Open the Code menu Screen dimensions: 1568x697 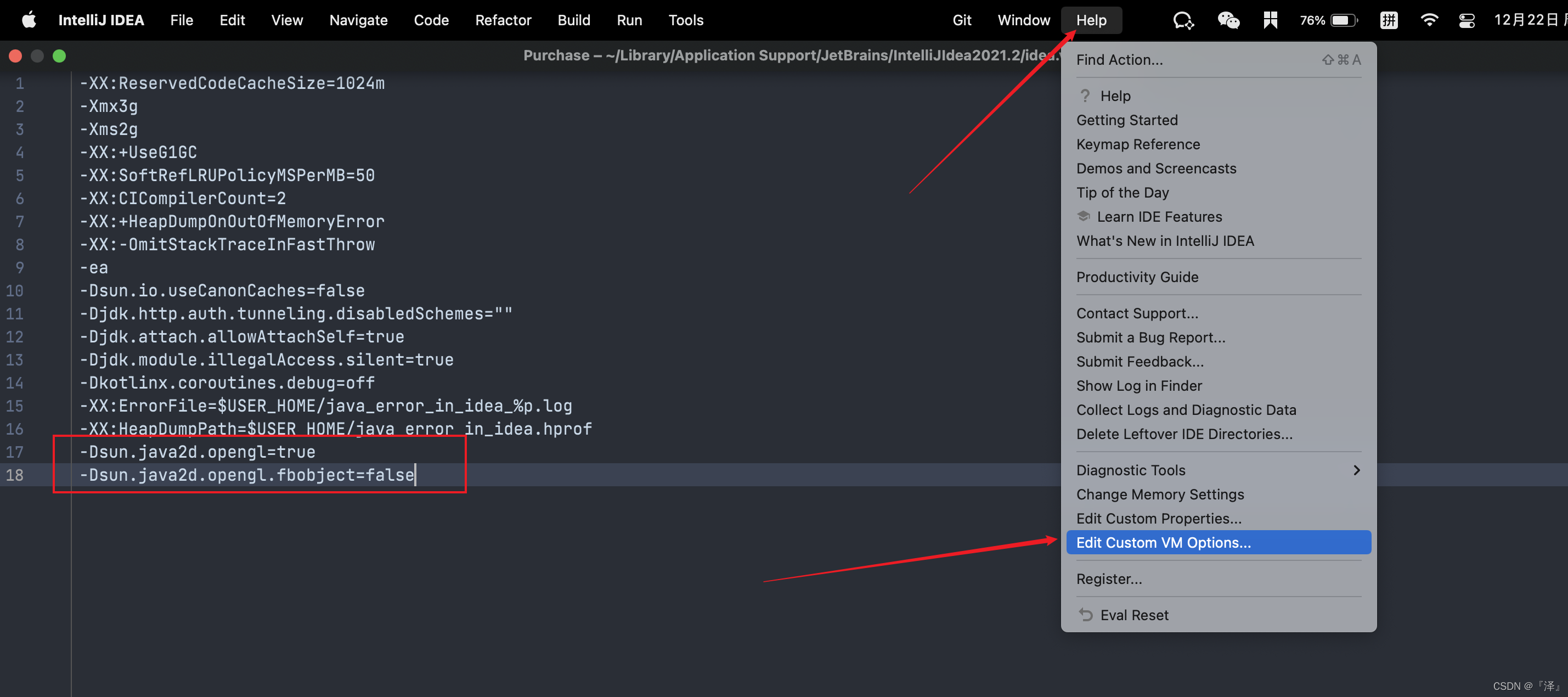point(431,20)
